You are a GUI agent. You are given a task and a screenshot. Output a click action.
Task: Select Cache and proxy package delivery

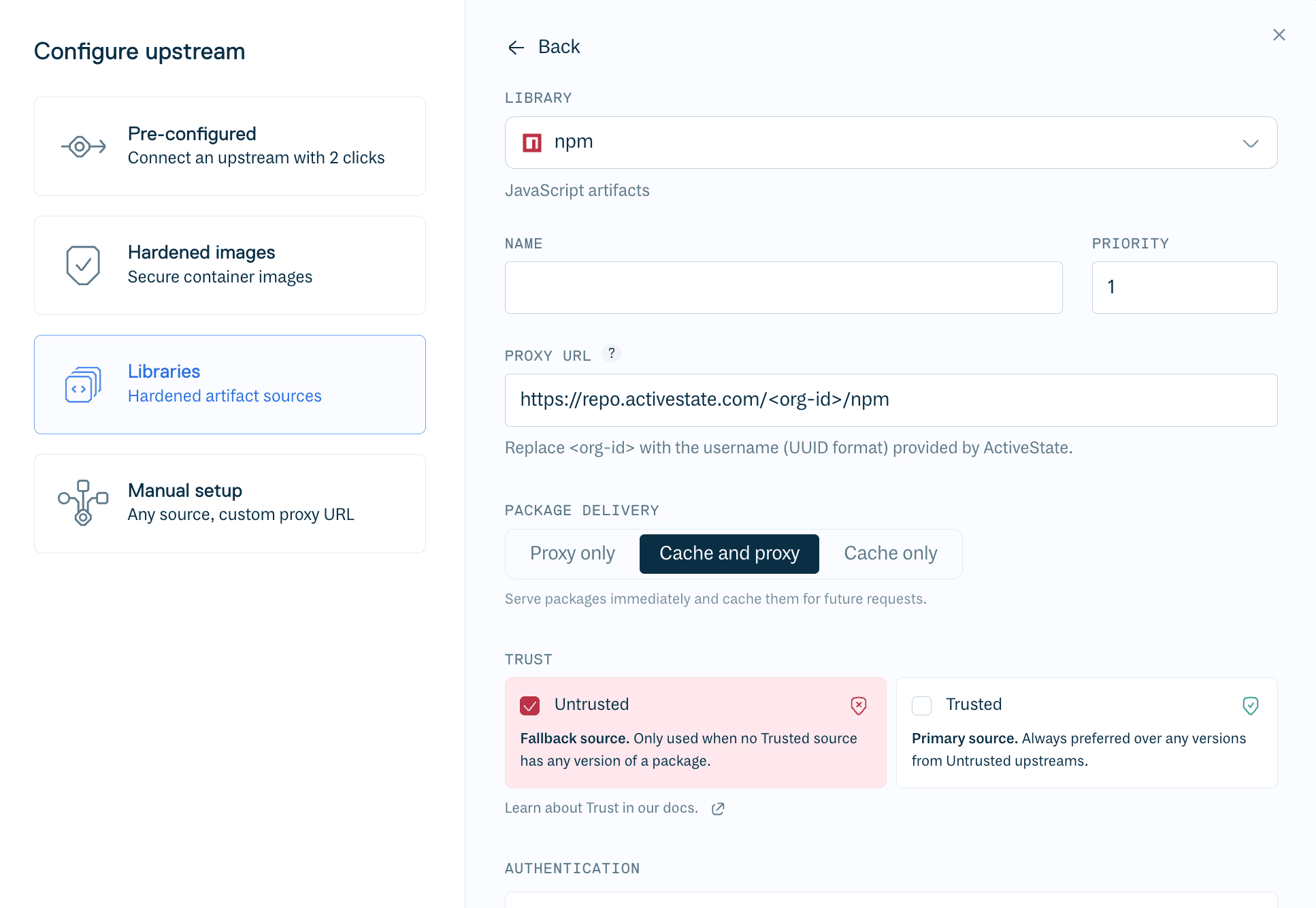[729, 553]
